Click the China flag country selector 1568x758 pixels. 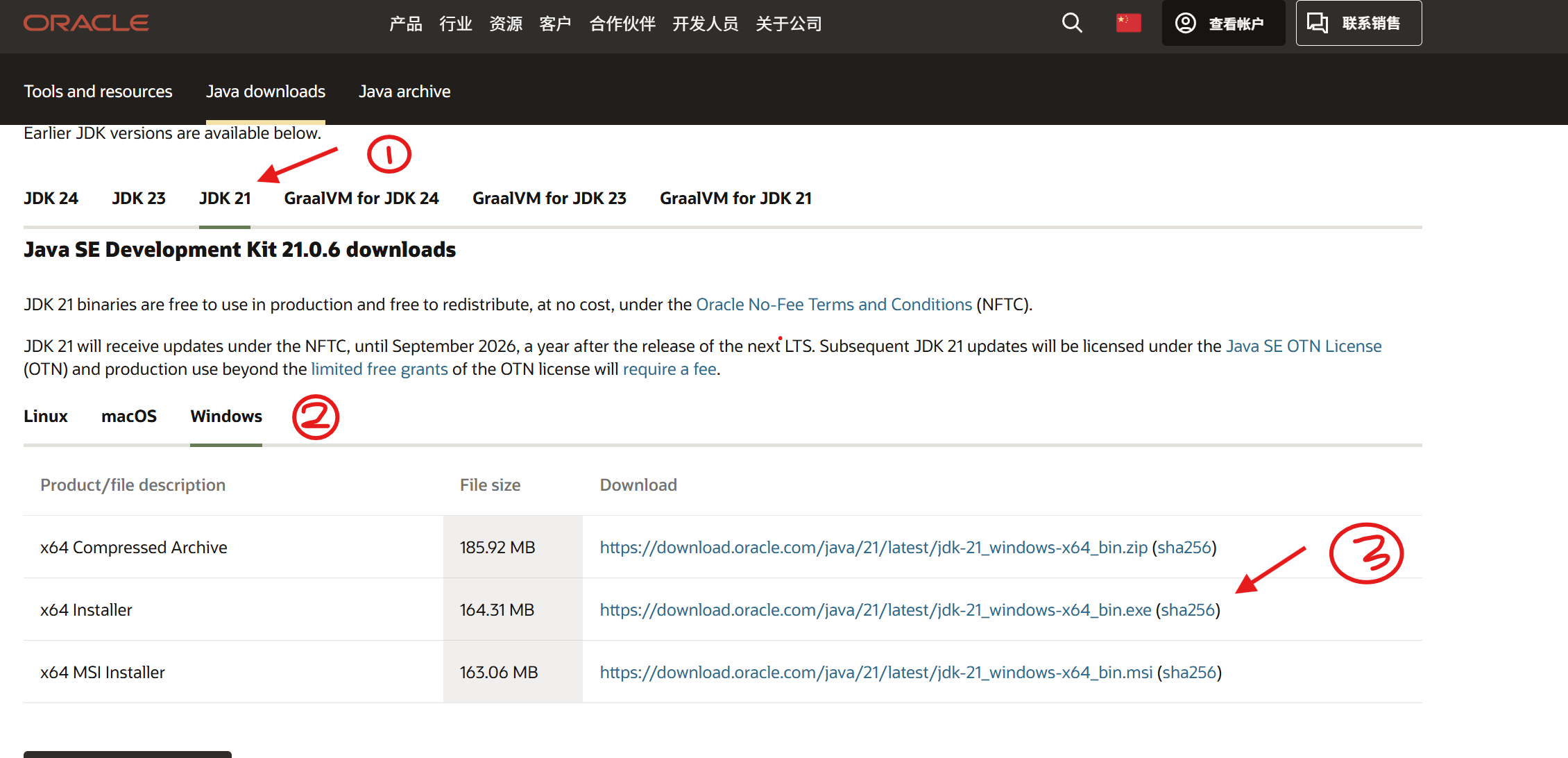click(x=1128, y=23)
